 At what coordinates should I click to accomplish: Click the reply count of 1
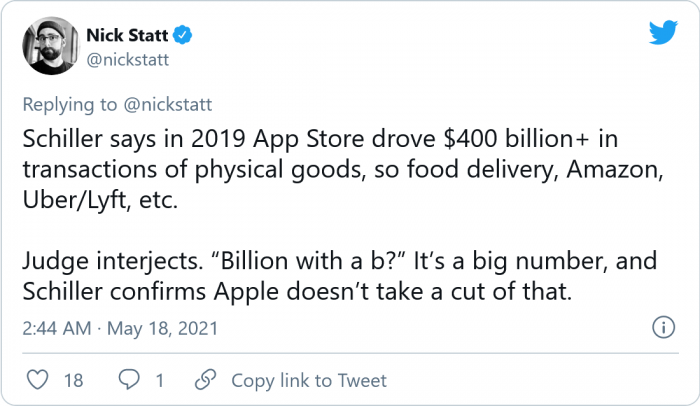(159, 380)
